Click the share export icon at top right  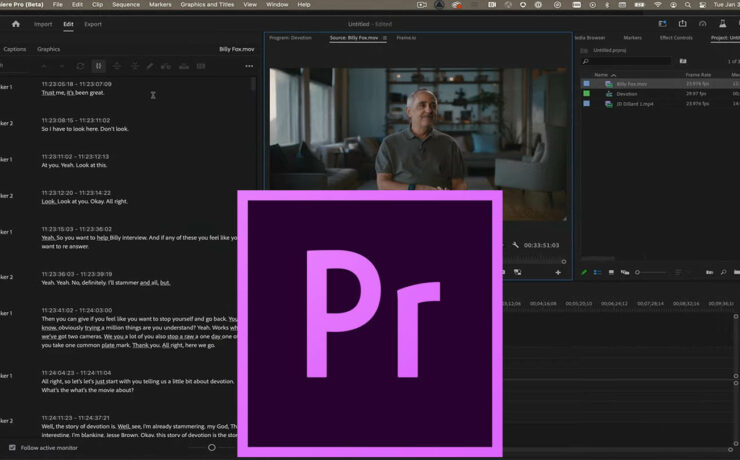[x=682, y=24]
